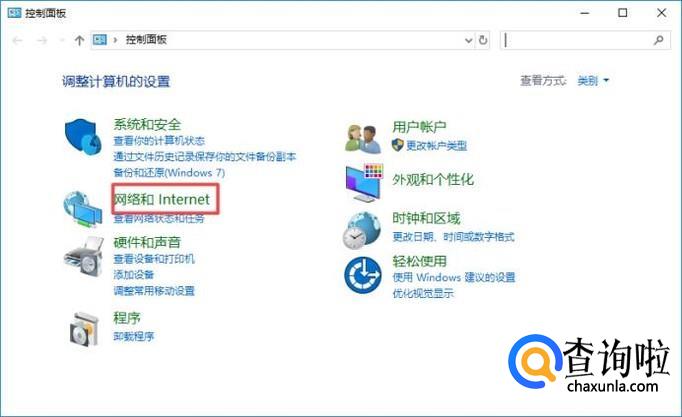682x417 pixels.
Task: Open the Appearance and Personalization monitor icon
Action: (x=364, y=183)
